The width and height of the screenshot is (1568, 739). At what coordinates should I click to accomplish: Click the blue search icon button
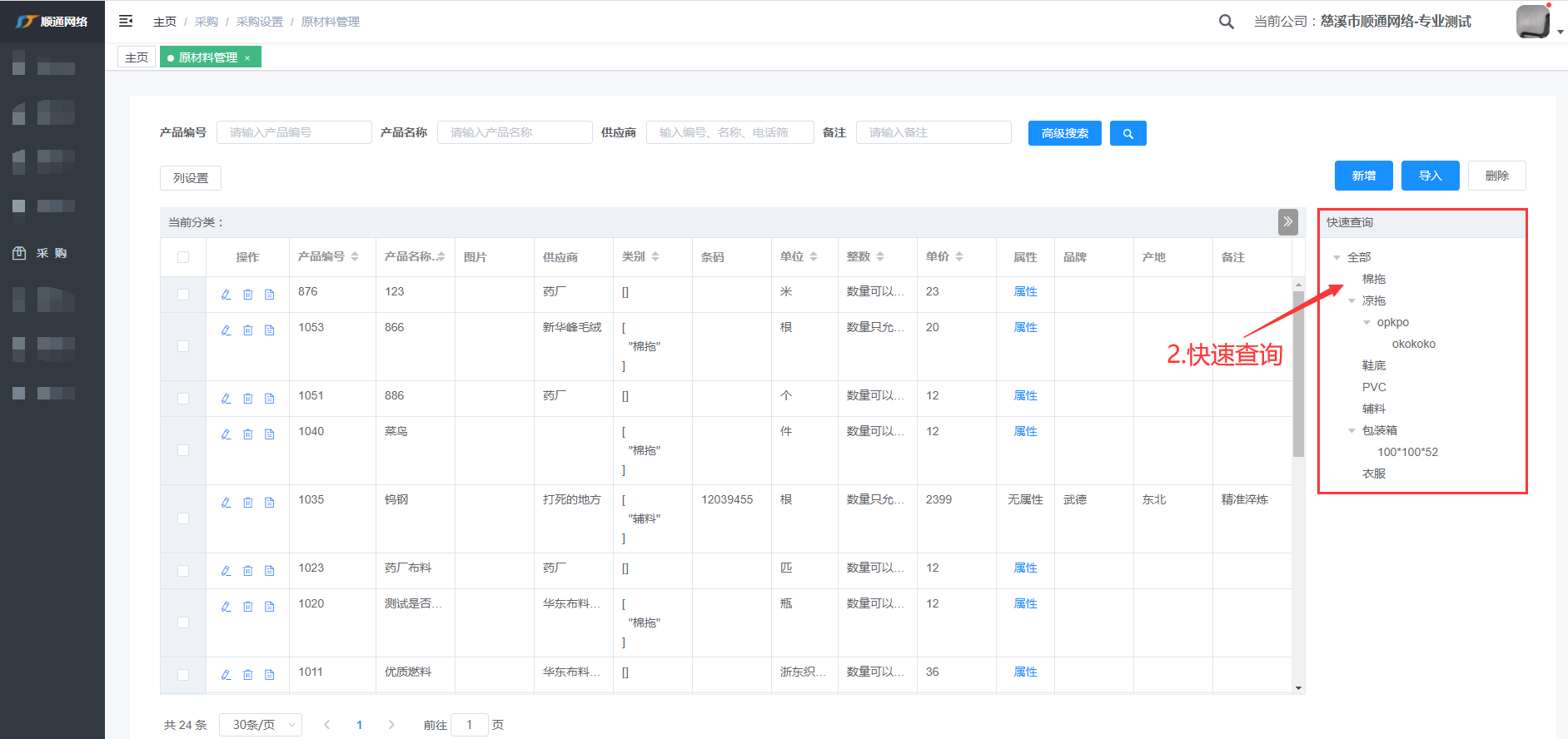click(1127, 133)
